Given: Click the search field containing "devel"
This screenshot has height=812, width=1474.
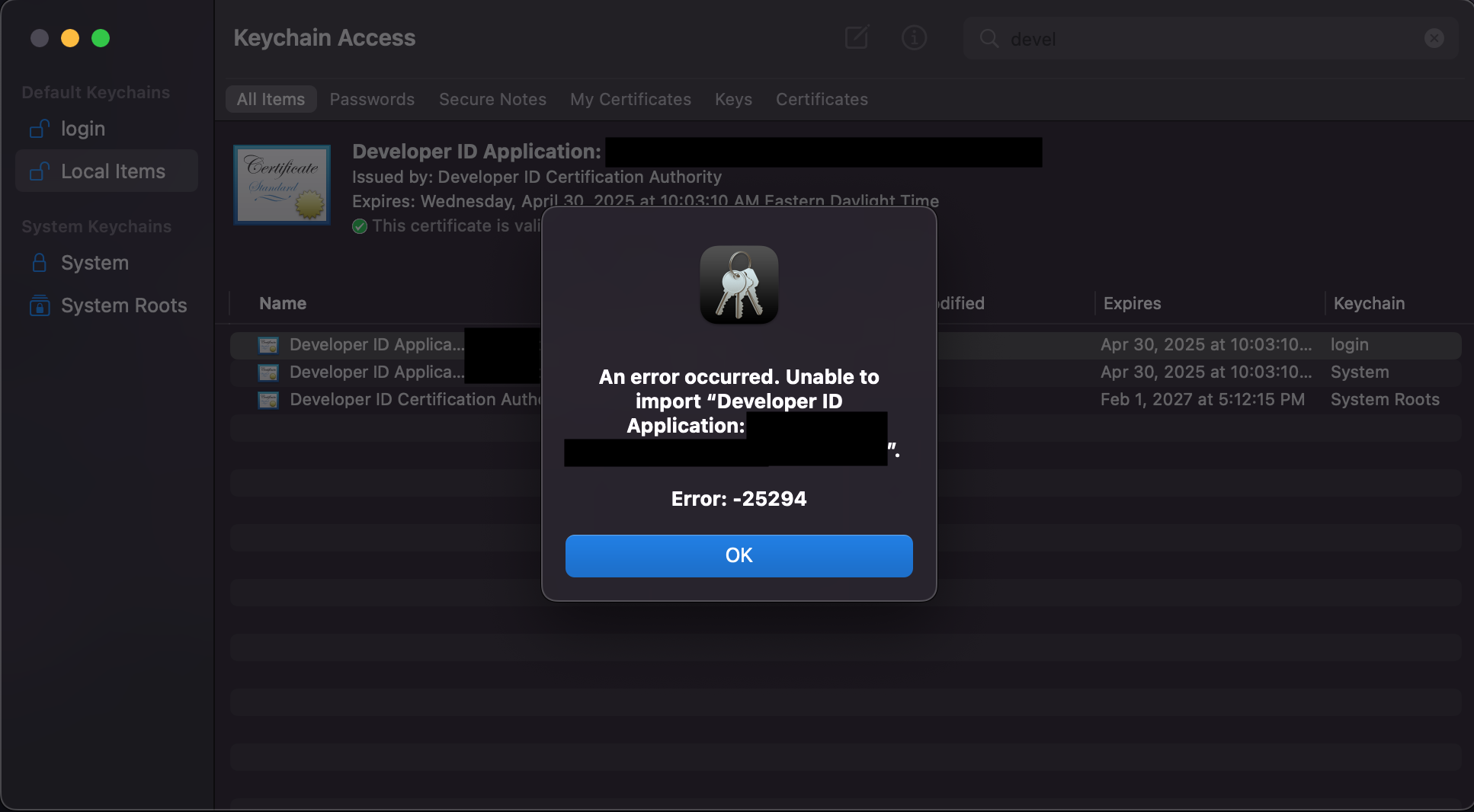Looking at the screenshot, I should pyautogui.click(x=1210, y=38).
